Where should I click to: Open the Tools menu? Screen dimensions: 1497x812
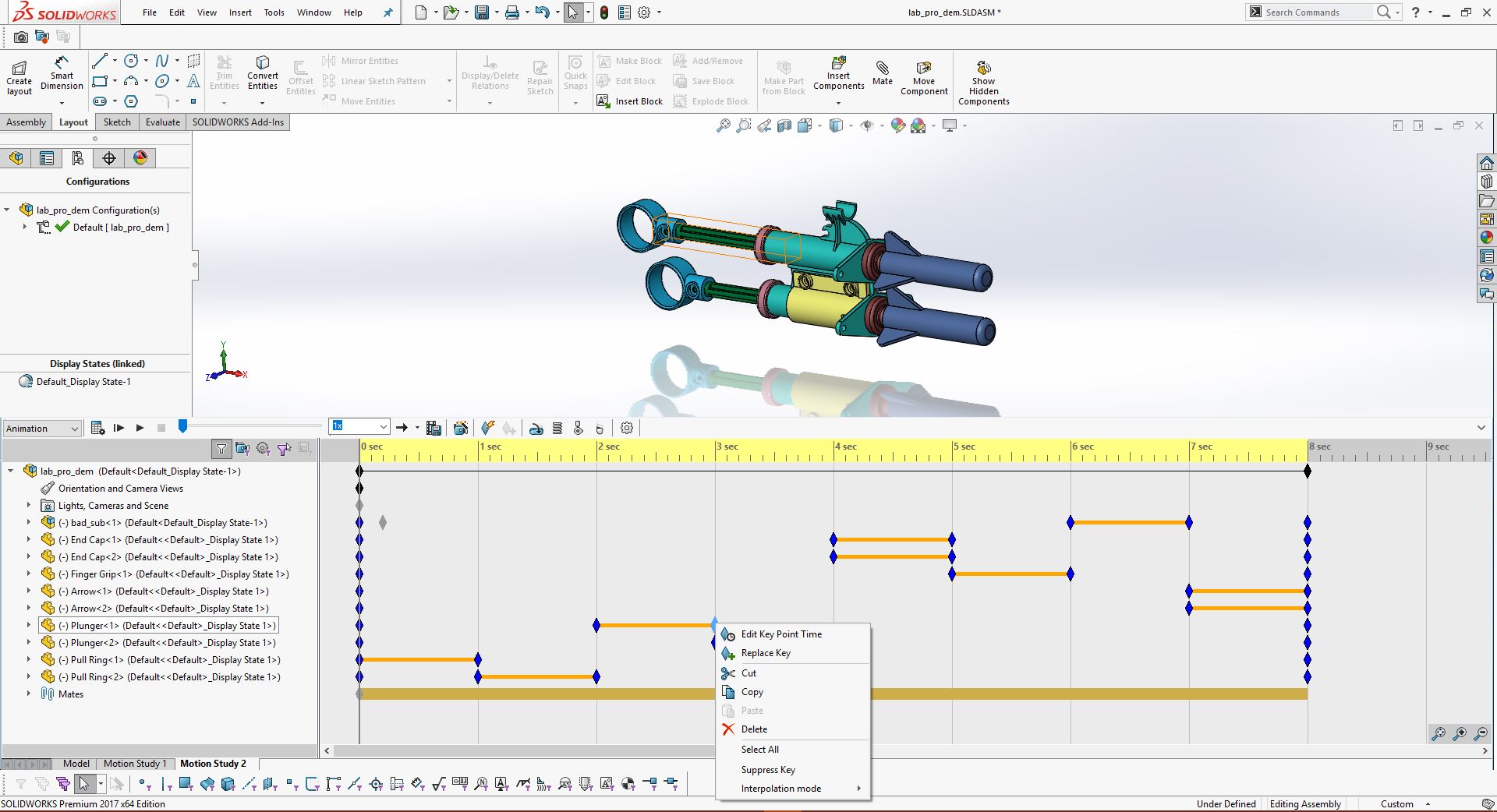click(x=274, y=12)
